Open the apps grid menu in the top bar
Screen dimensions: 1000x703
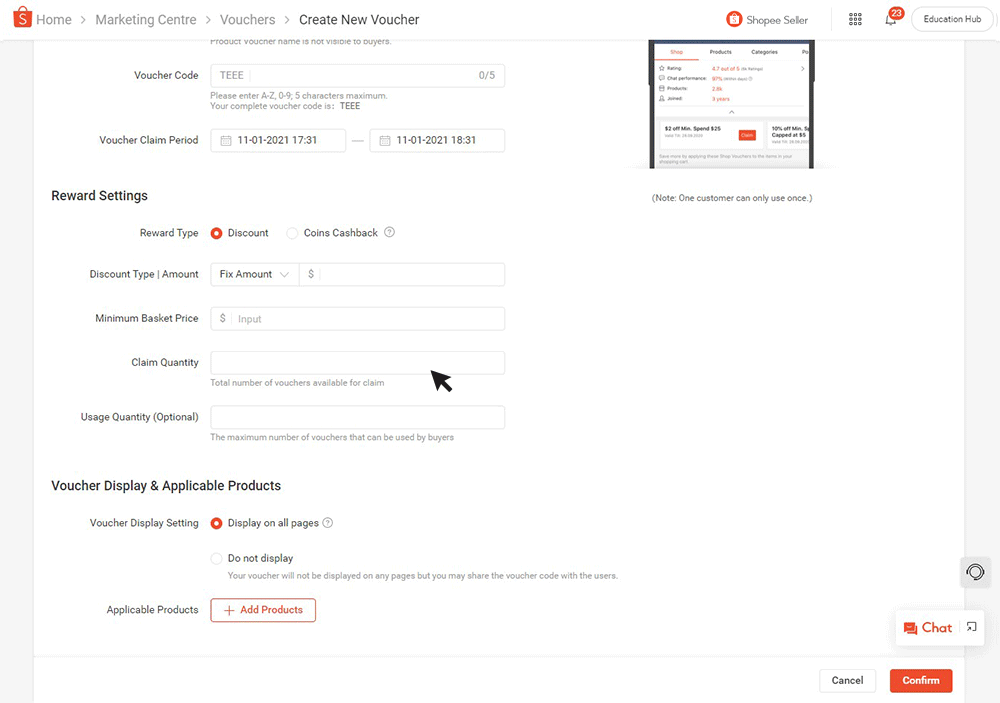tap(855, 19)
